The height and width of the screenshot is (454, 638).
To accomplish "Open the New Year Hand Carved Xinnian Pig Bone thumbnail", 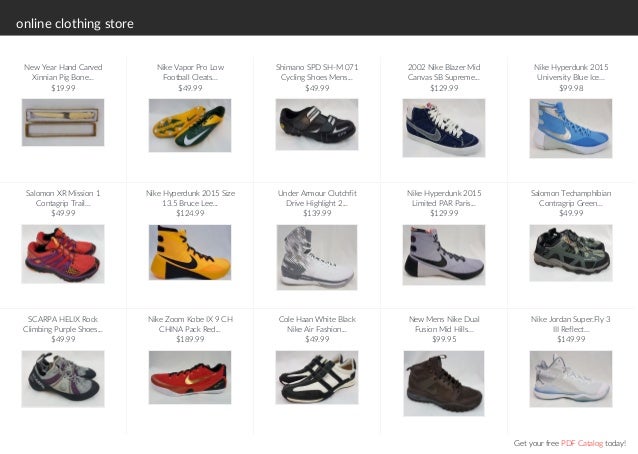I will 63,122.
